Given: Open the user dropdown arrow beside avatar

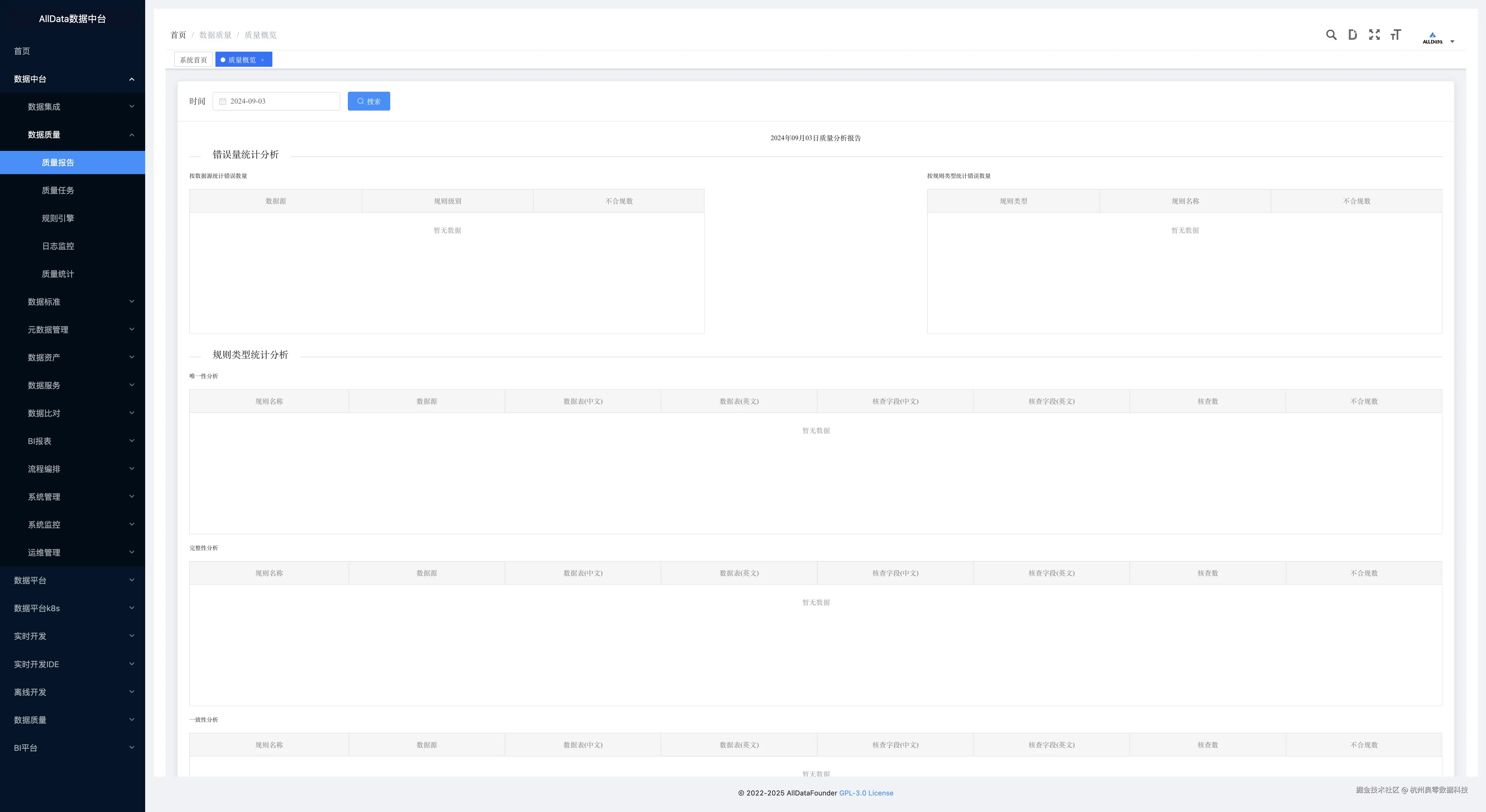Looking at the screenshot, I should tap(1452, 41).
